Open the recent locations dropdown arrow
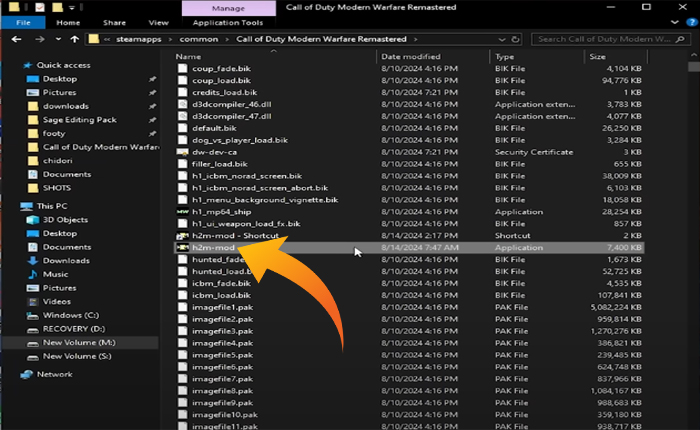The width and height of the screenshot is (700, 430). (x=58, y=39)
